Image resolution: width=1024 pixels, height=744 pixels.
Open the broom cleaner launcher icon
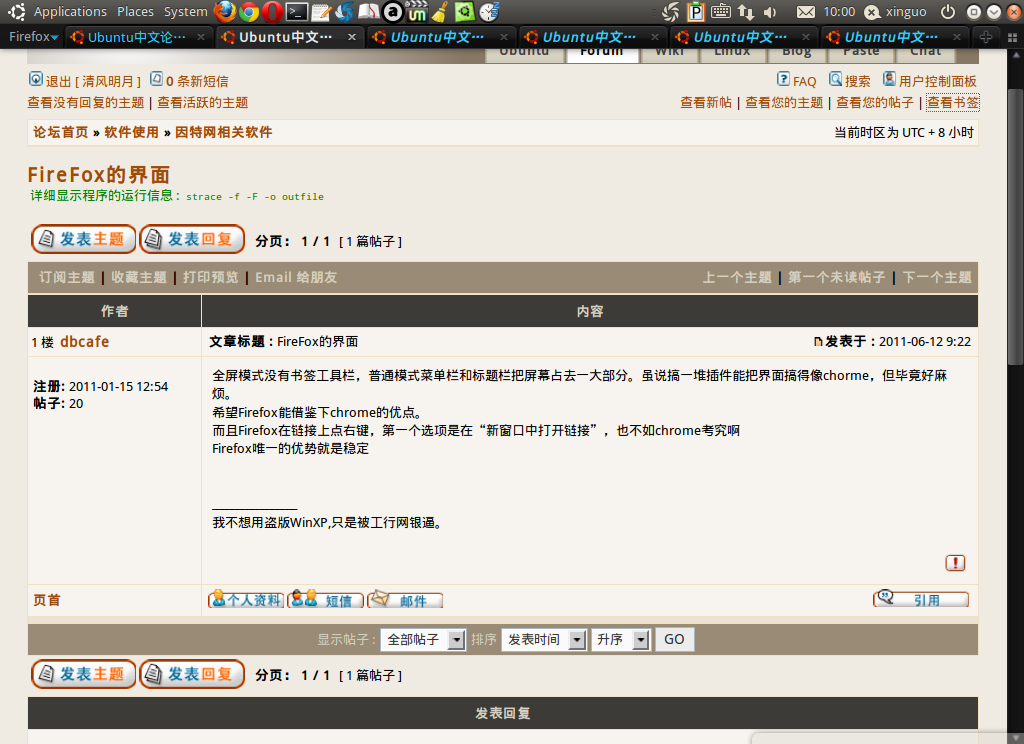tap(440, 11)
